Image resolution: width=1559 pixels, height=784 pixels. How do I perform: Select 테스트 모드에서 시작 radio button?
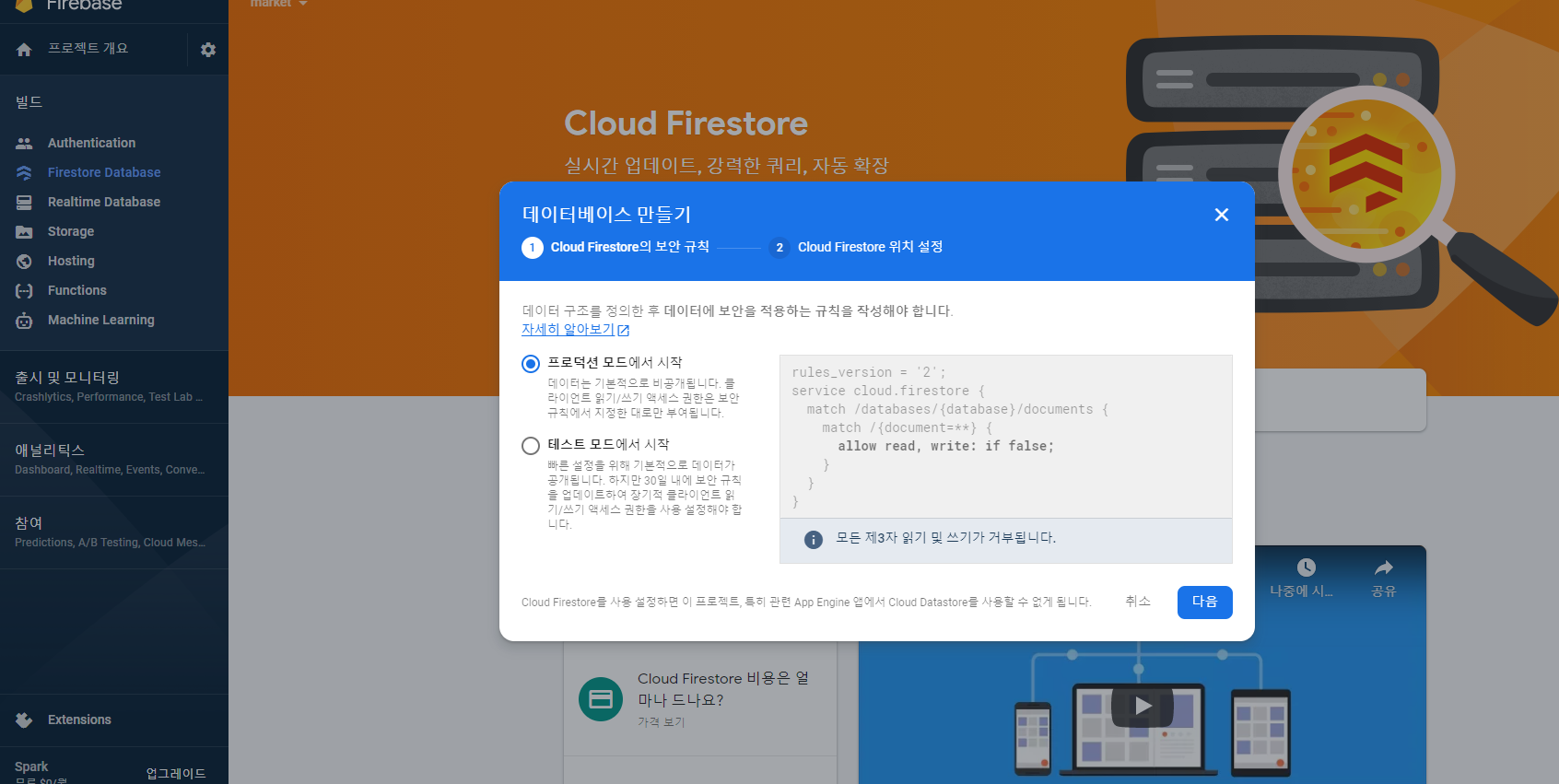[x=531, y=446]
